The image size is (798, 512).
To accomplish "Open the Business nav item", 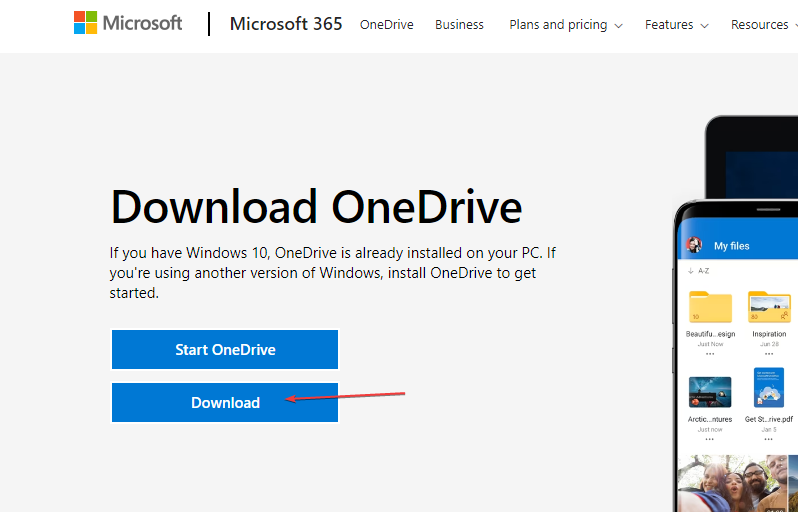I will tap(459, 24).
